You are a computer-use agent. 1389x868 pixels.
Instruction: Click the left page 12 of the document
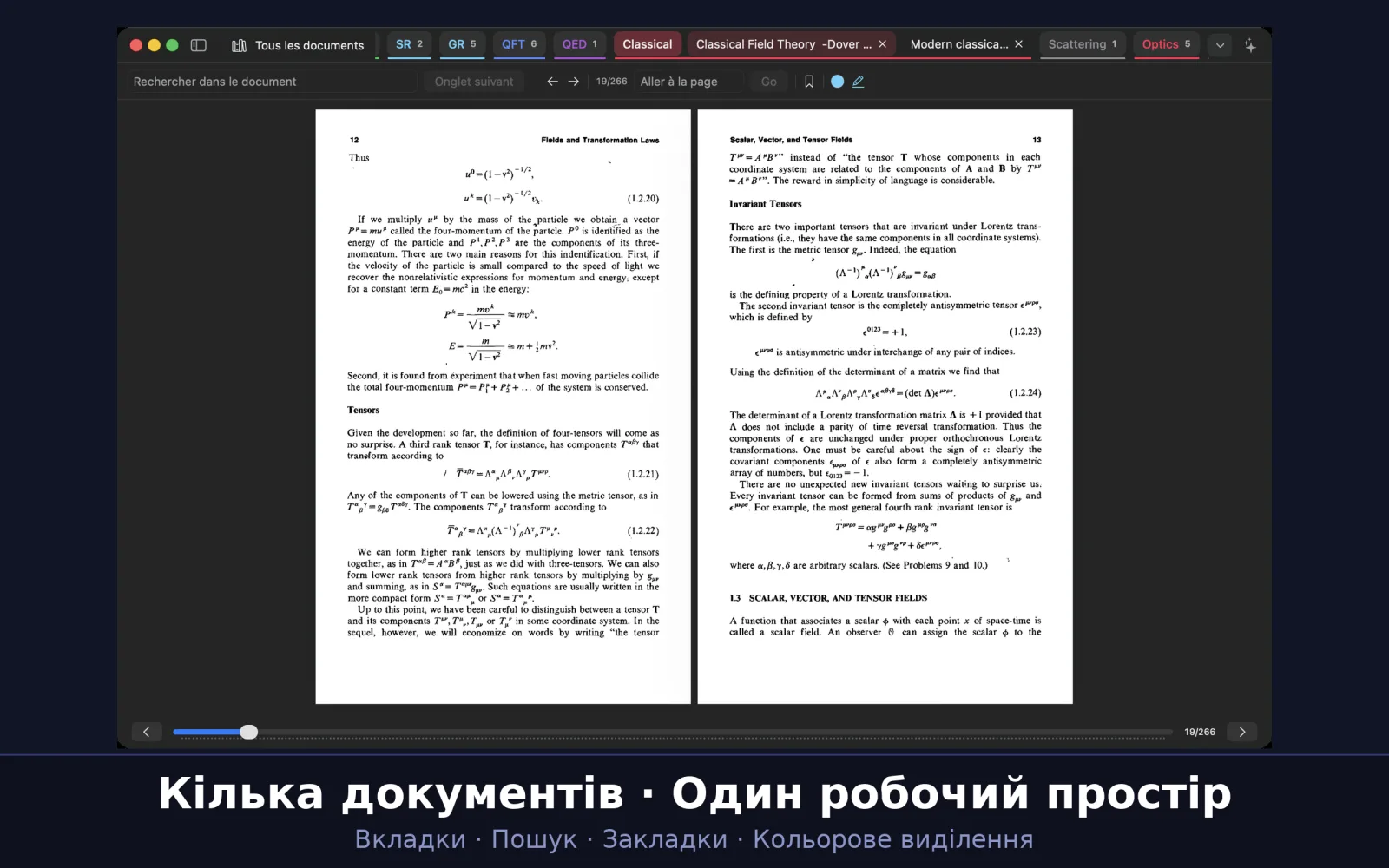pyautogui.click(x=503, y=406)
